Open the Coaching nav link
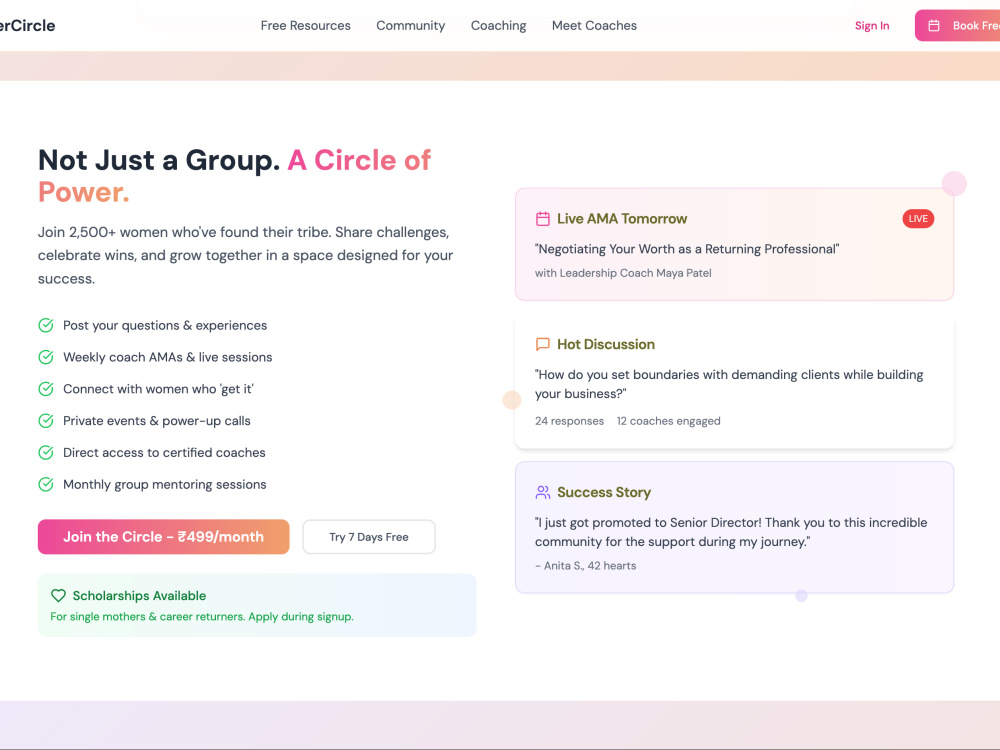The width and height of the screenshot is (1000, 750). point(499,26)
